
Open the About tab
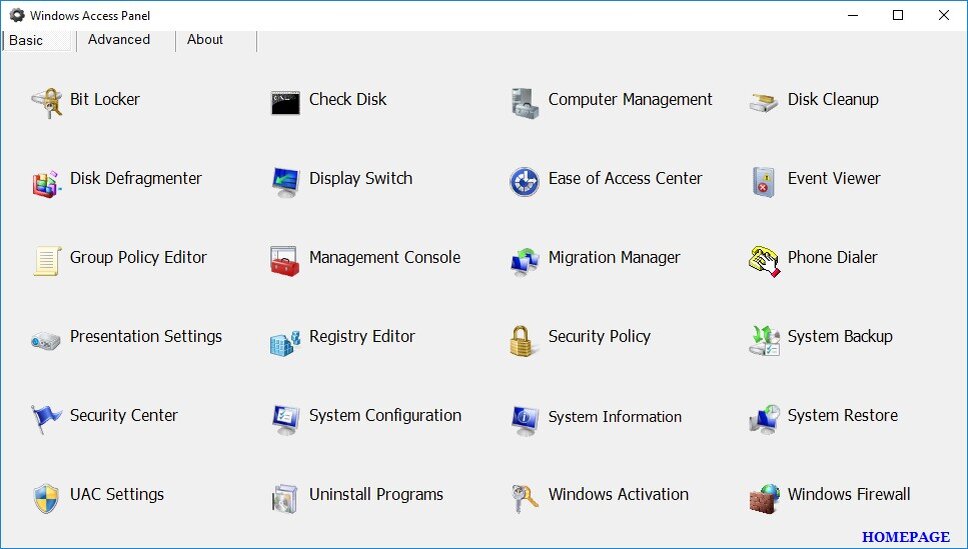[x=205, y=40]
